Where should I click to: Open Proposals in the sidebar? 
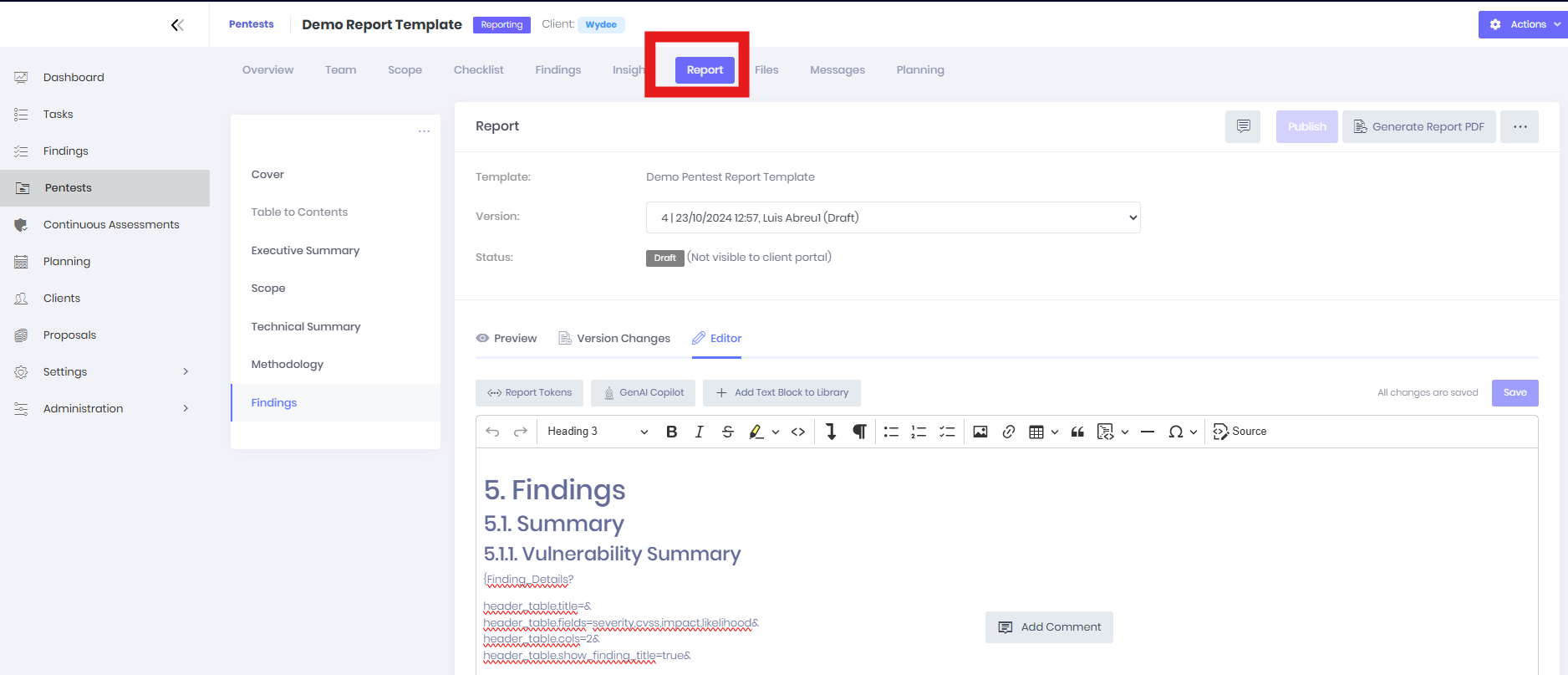[69, 335]
